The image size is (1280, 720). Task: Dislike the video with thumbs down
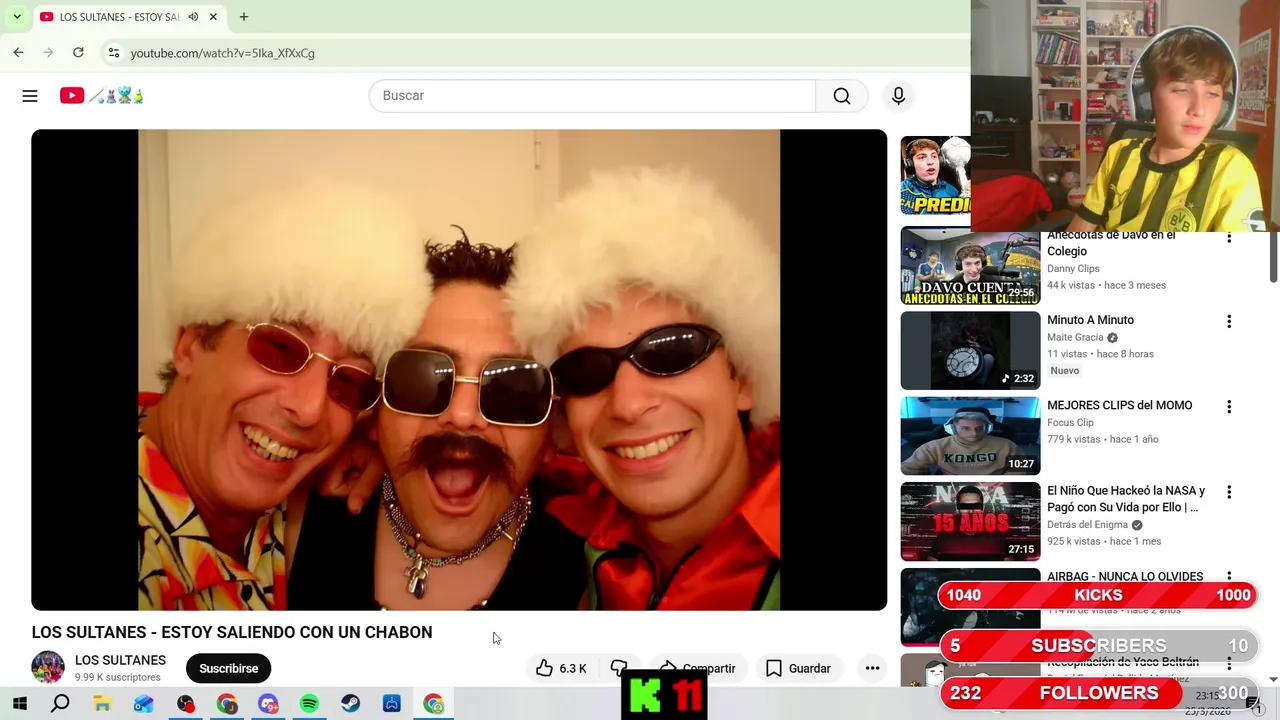(619, 668)
